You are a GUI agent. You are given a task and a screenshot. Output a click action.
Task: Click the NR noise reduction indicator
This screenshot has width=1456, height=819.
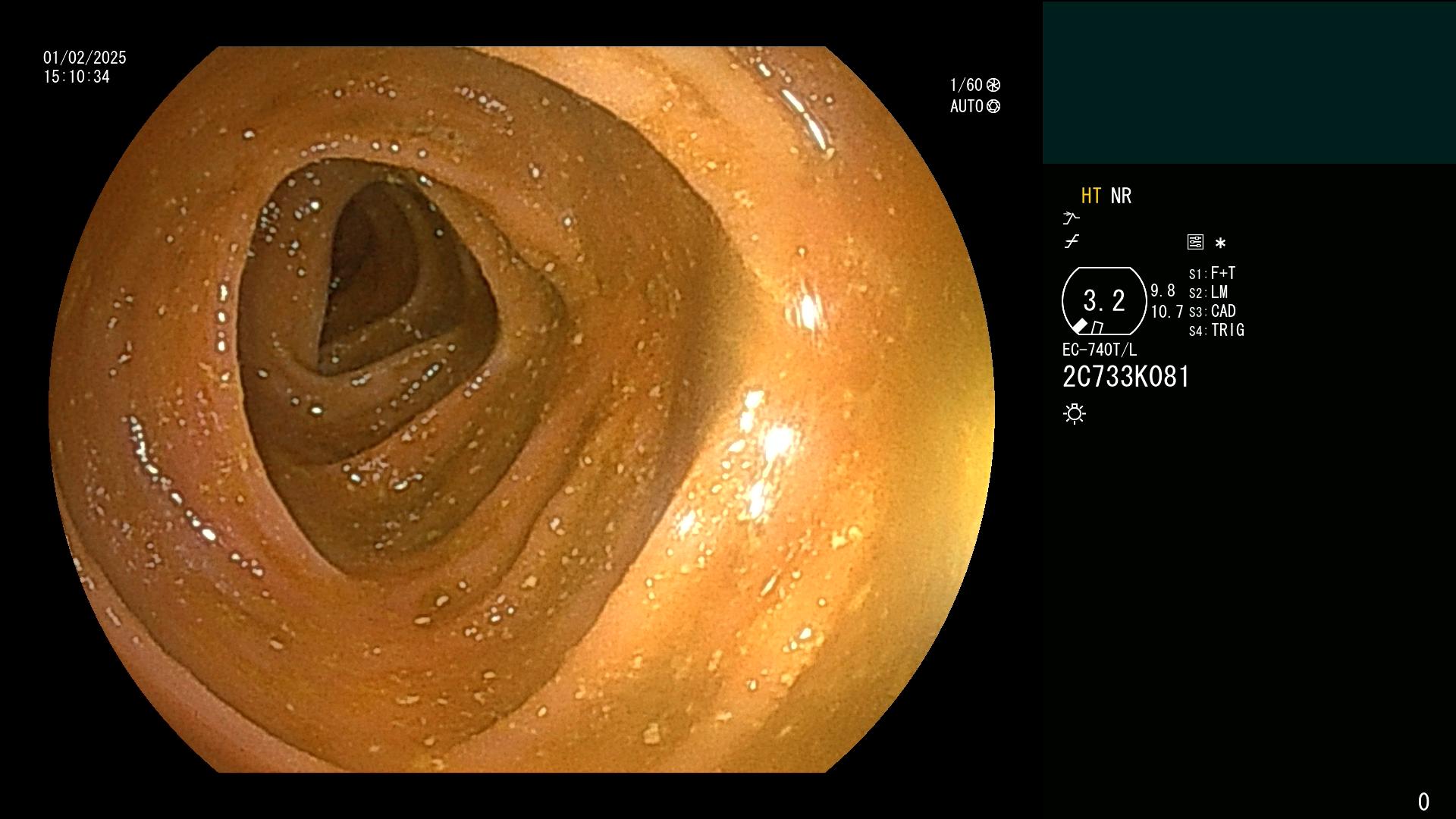coord(1121,196)
